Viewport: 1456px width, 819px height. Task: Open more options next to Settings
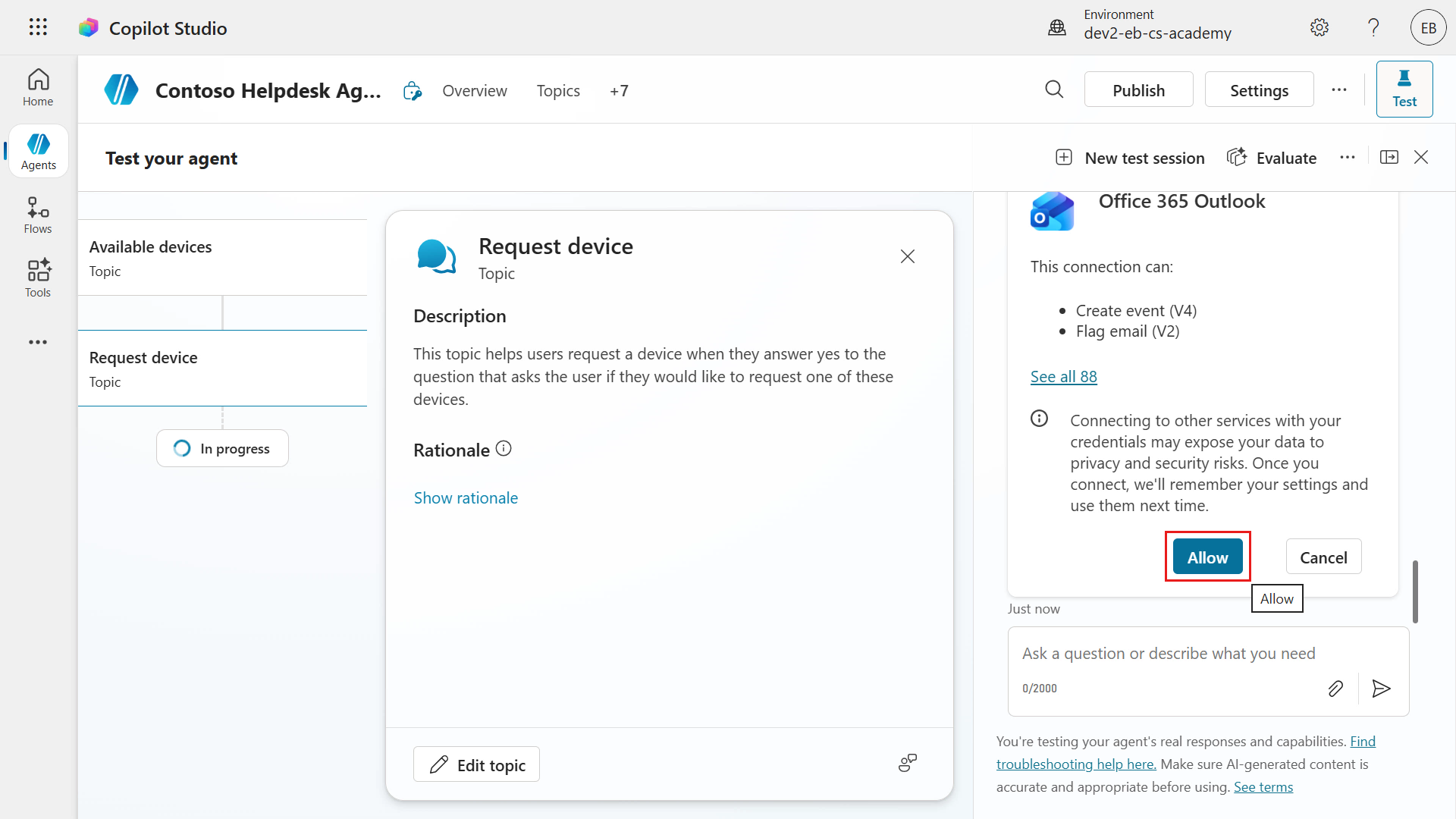click(1339, 89)
